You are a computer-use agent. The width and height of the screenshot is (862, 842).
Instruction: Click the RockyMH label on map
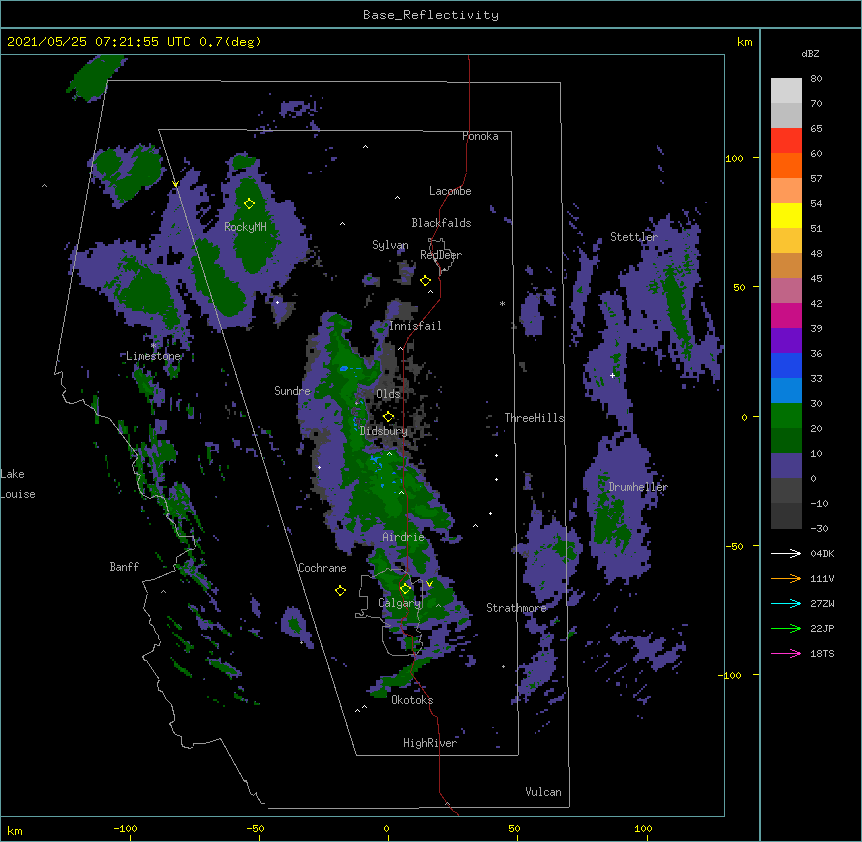pos(245,227)
